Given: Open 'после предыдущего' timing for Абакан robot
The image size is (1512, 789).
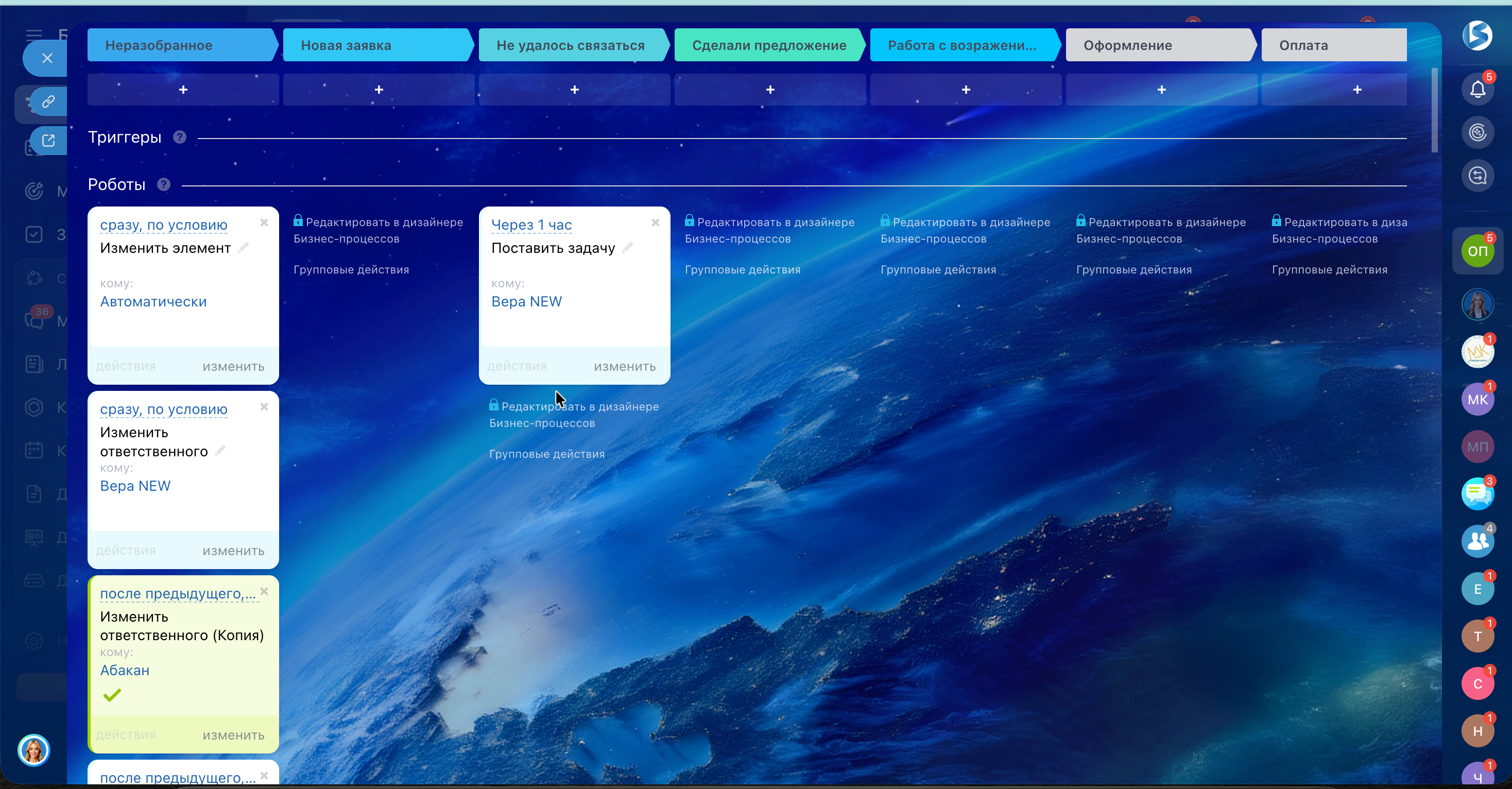Looking at the screenshot, I should (177, 593).
